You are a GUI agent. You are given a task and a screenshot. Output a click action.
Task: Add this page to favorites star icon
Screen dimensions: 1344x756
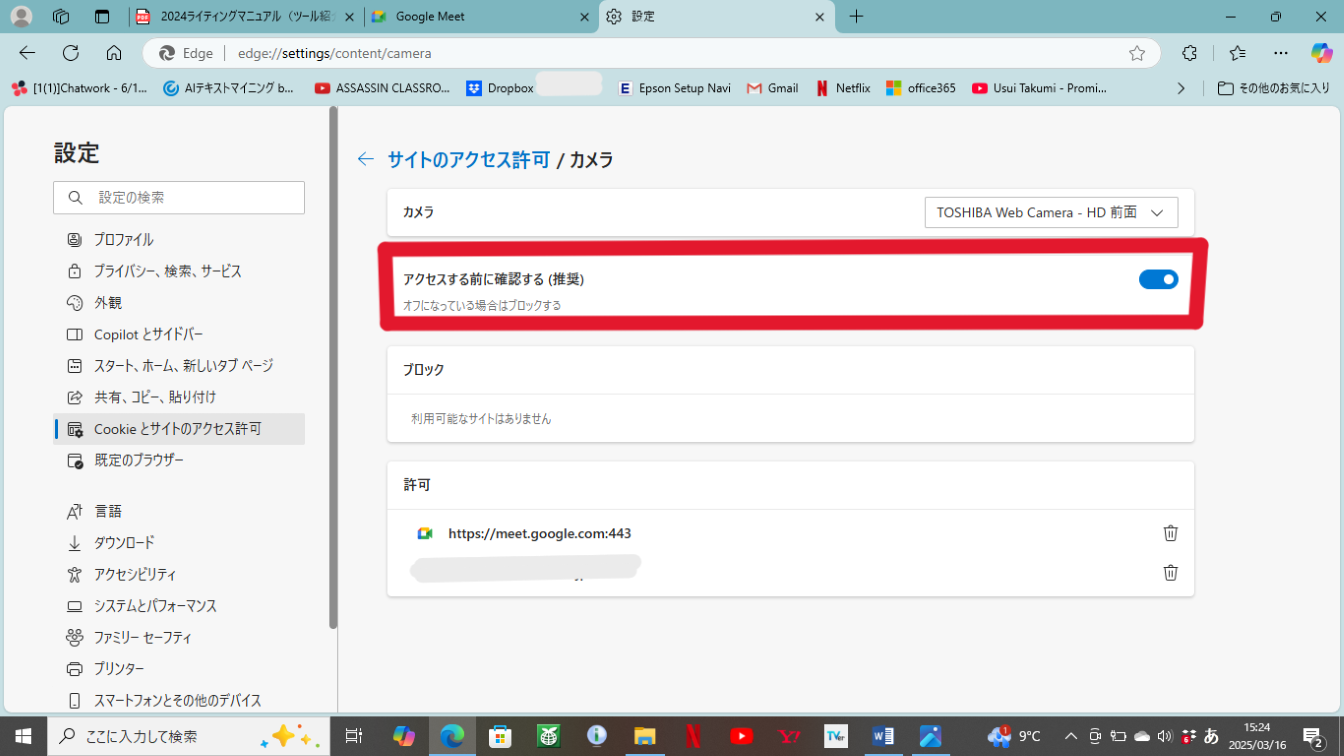click(1137, 53)
